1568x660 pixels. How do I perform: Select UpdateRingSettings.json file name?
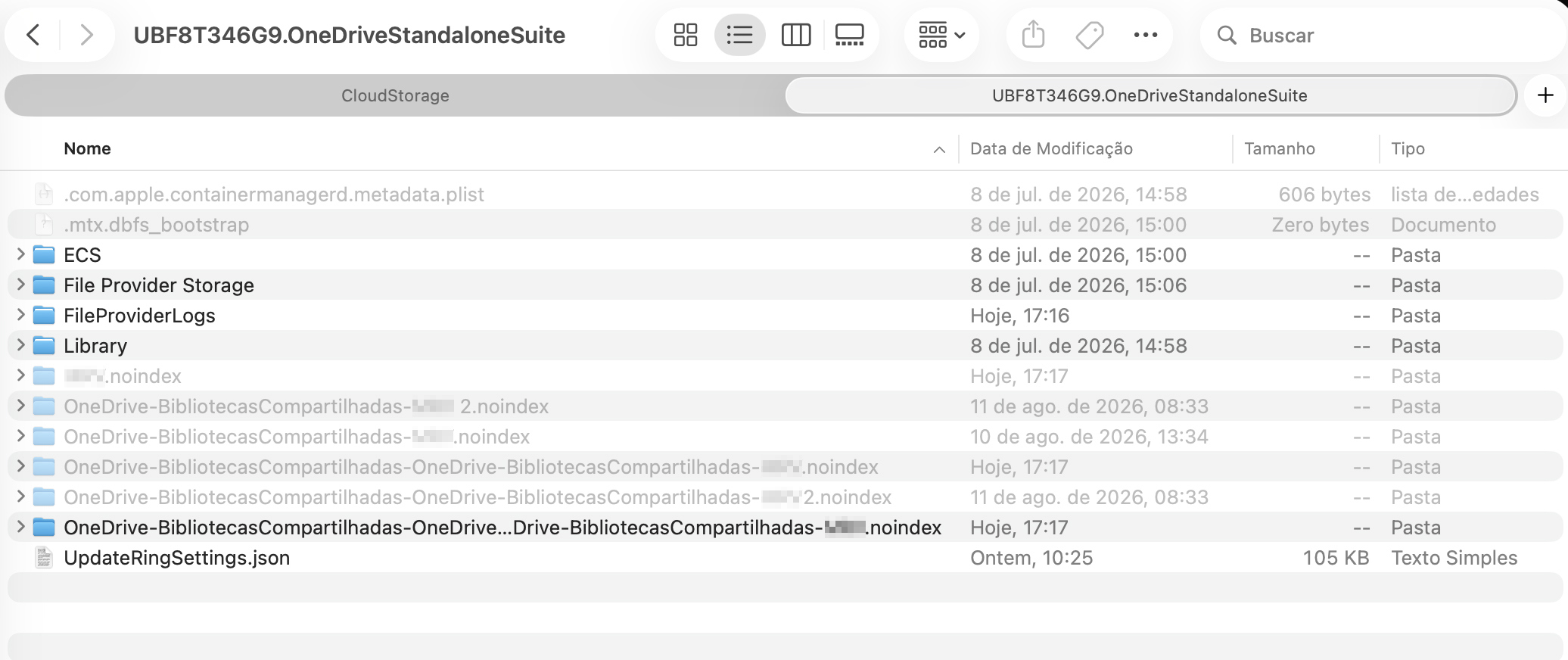pos(176,558)
